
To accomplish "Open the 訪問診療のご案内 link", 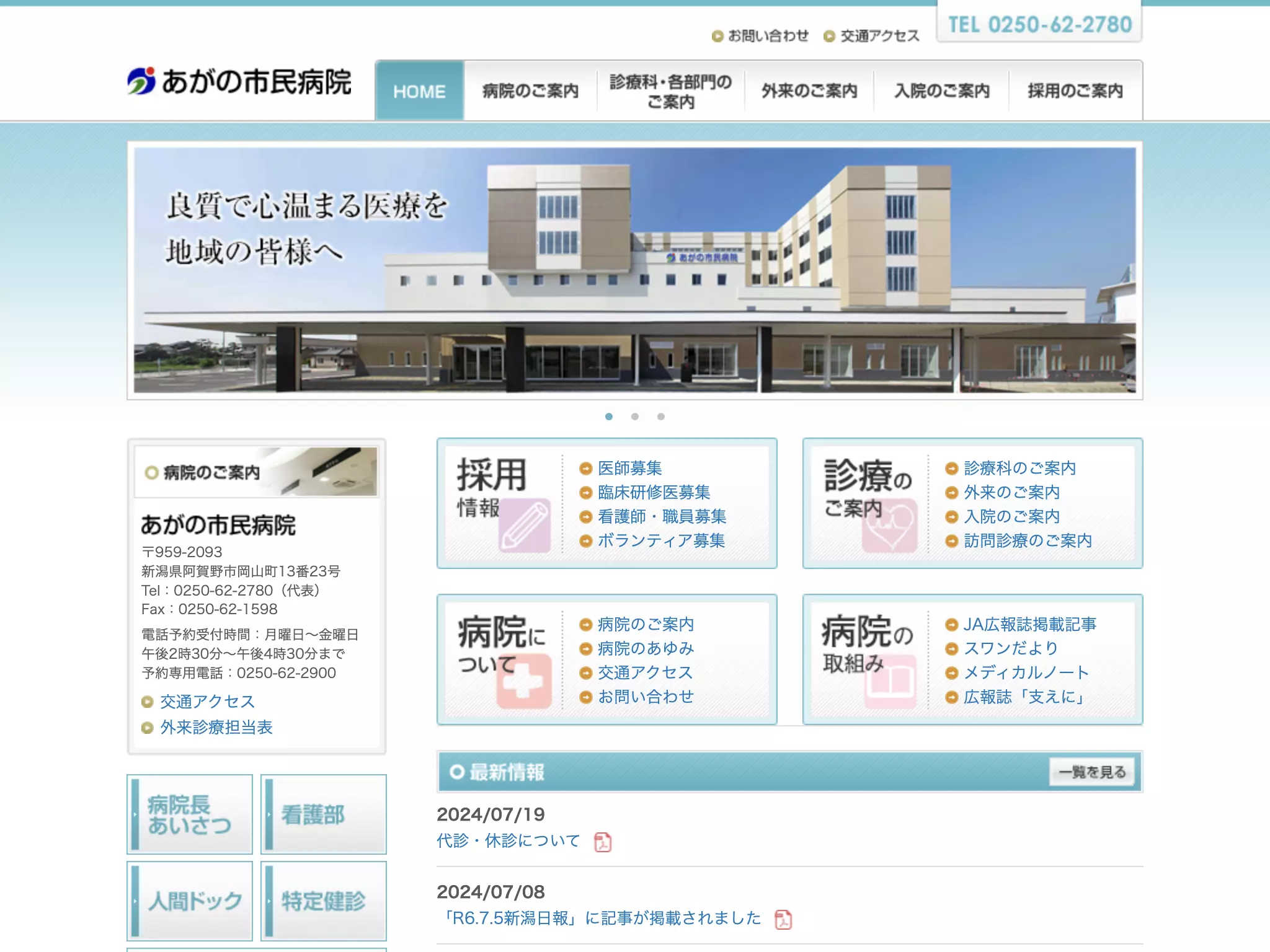I will coord(1028,540).
